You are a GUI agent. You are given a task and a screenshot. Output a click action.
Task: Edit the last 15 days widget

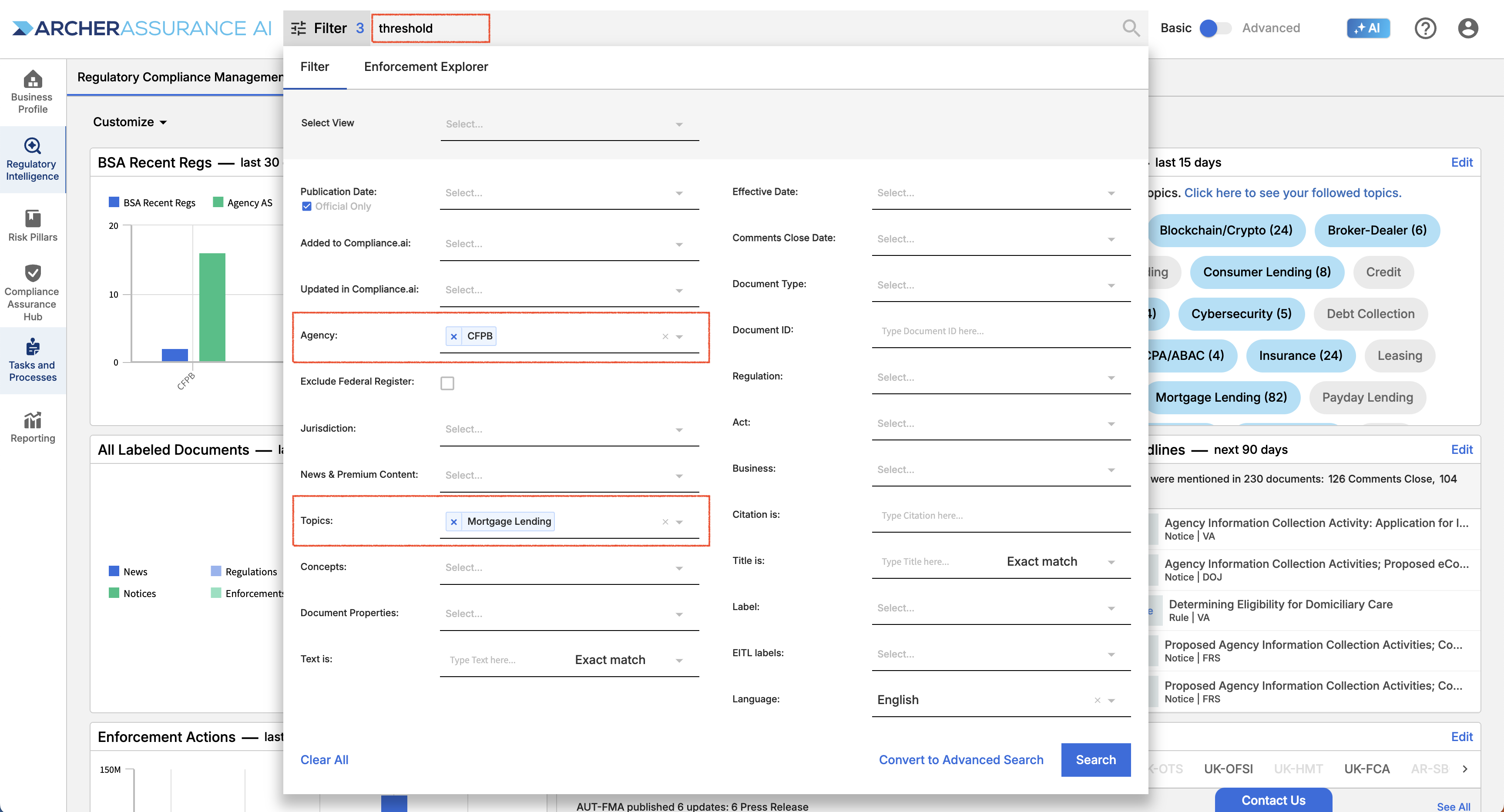(1461, 162)
